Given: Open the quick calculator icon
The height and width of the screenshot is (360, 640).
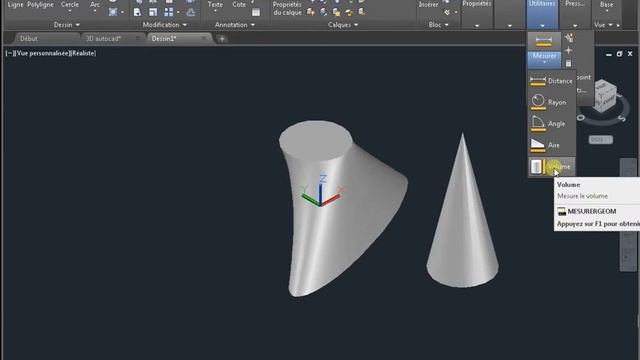Looking at the screenshot, I should 569,63.
